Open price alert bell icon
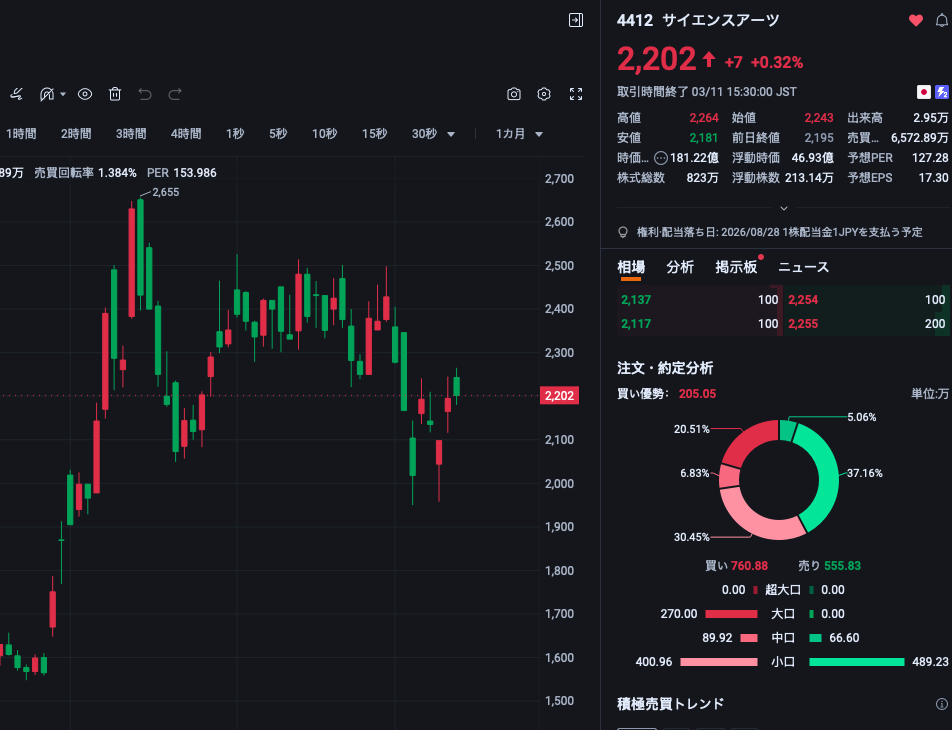The height and width of the screenshot is (730, 952). [940, 20]
